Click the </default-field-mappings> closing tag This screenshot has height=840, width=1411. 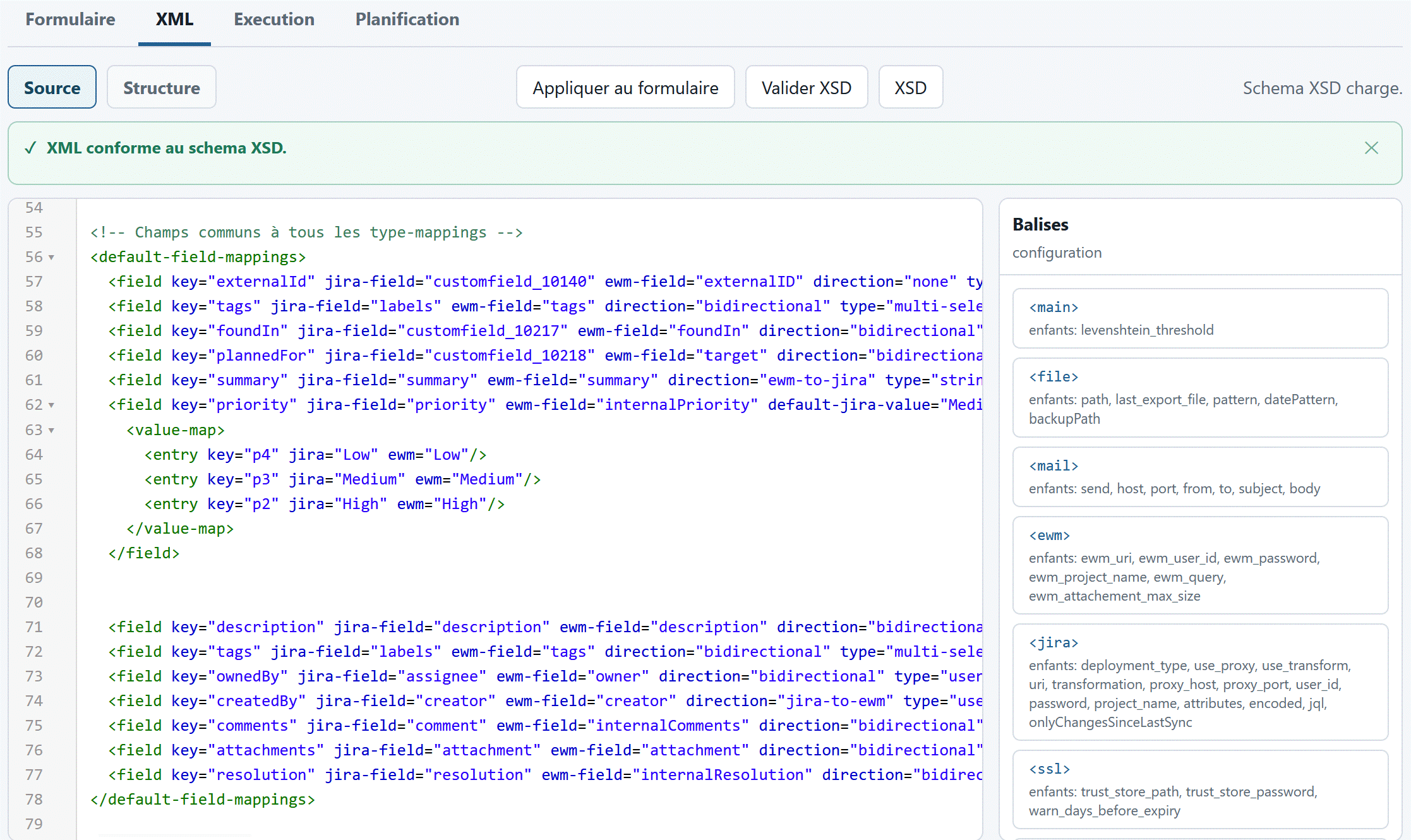coord(202,800)
